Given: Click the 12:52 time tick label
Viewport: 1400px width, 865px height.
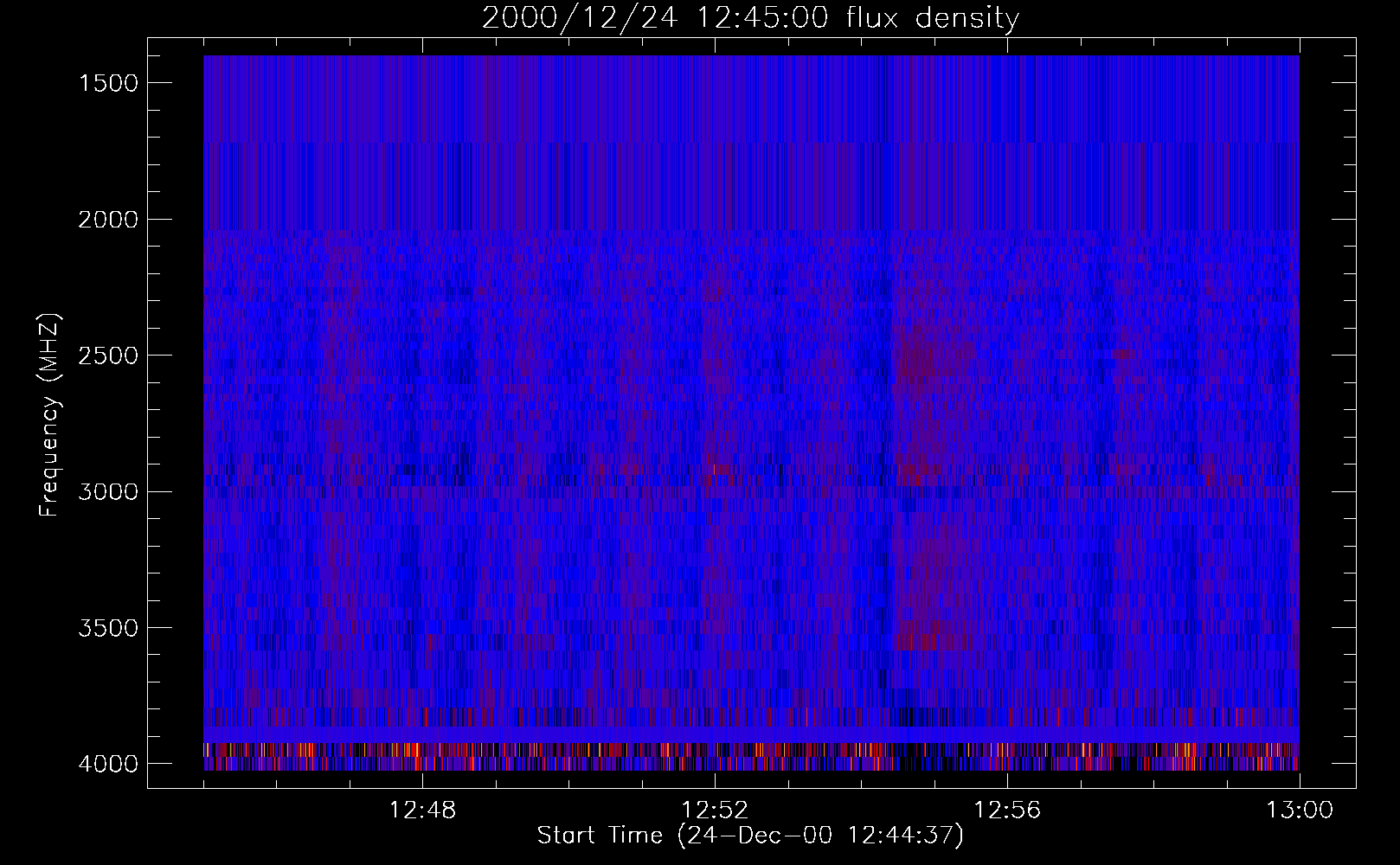Looking at the screenshot, I should 715,811.
